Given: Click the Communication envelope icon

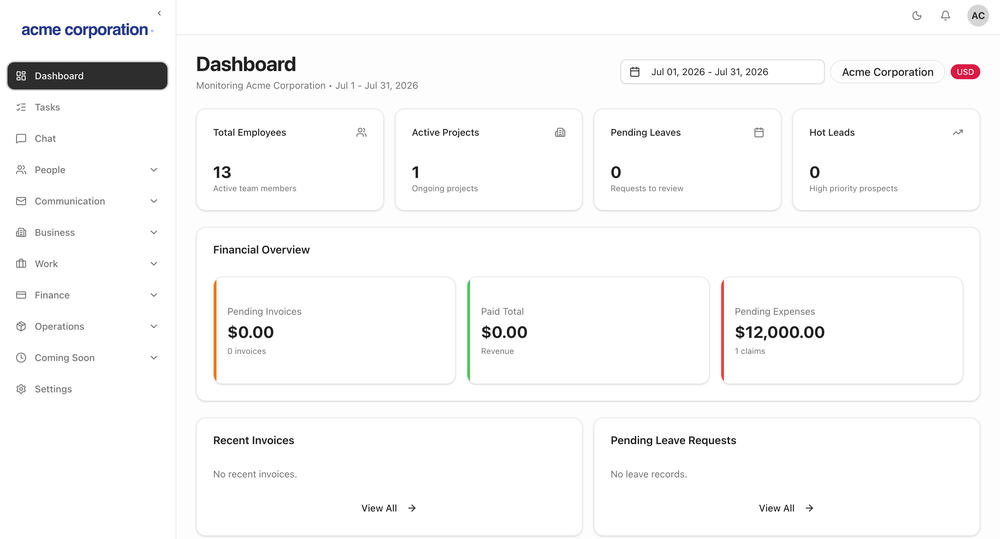Looking at the screenshot, I should [21, 201].
